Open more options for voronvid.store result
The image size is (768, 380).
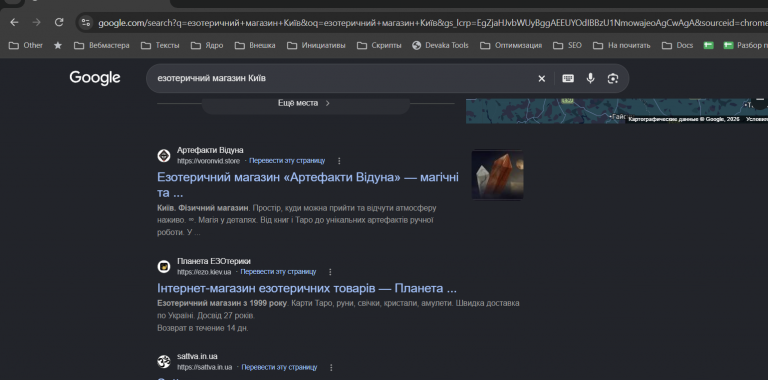pyautogui.click(x=339, y=161)
